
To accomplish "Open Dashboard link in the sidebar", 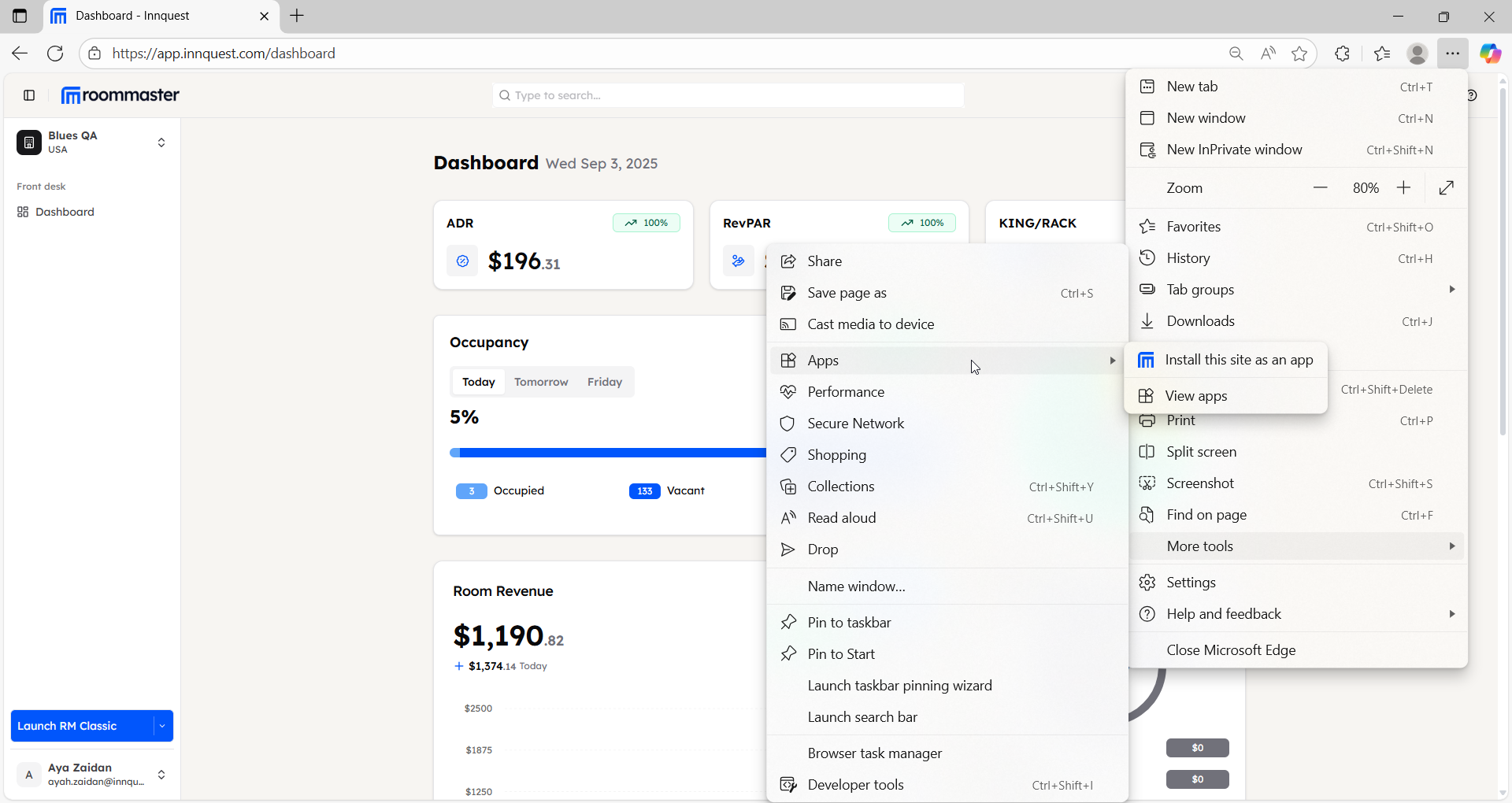I will pos(65,212).
